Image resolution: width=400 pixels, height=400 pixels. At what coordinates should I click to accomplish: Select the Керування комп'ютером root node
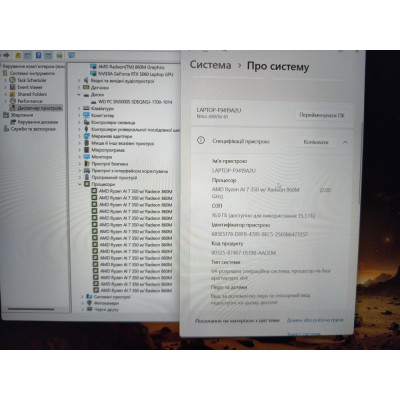pyautogui.click(x=34, y=66)
